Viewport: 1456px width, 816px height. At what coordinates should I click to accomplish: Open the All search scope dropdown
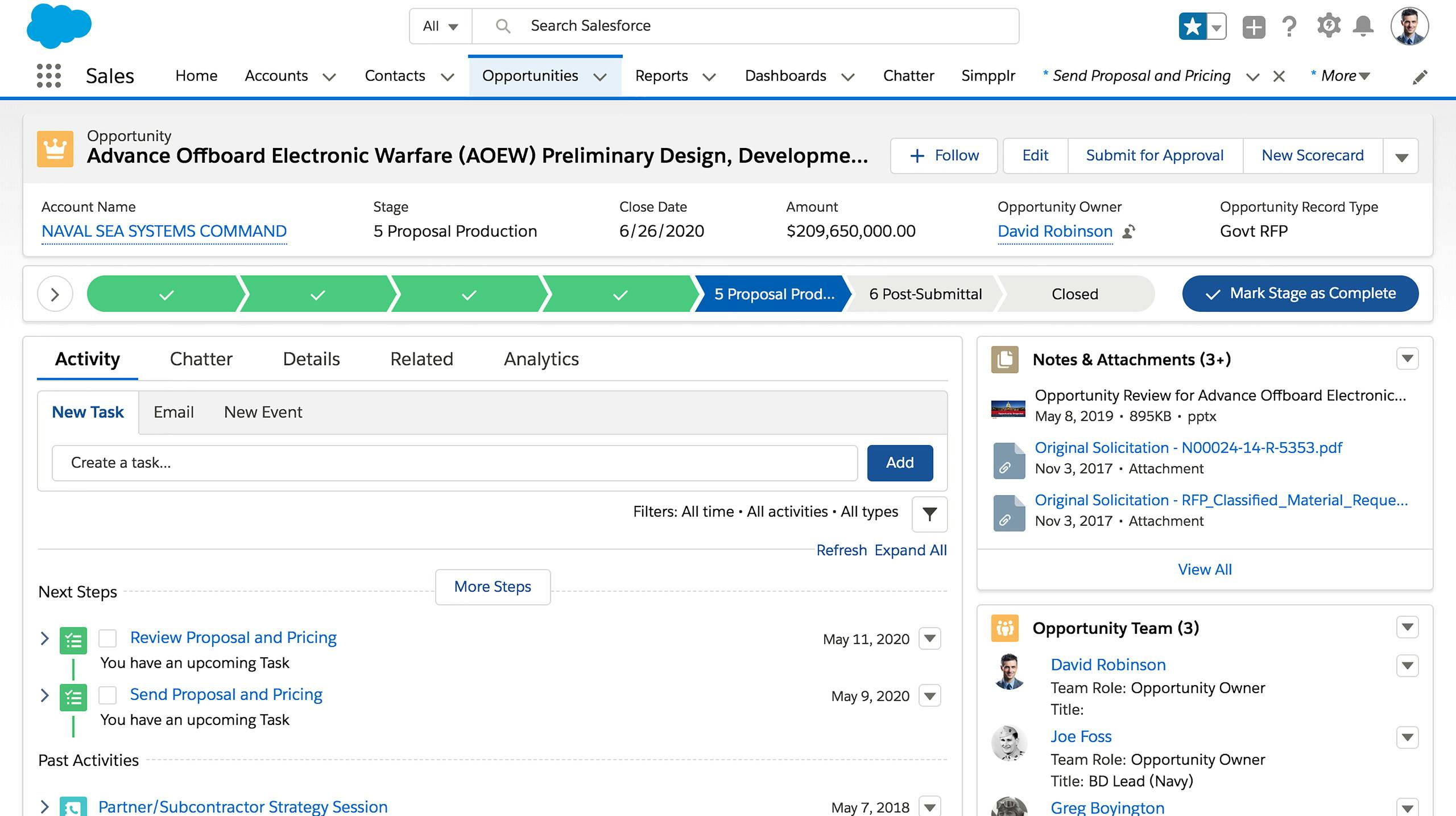(441, 26)
